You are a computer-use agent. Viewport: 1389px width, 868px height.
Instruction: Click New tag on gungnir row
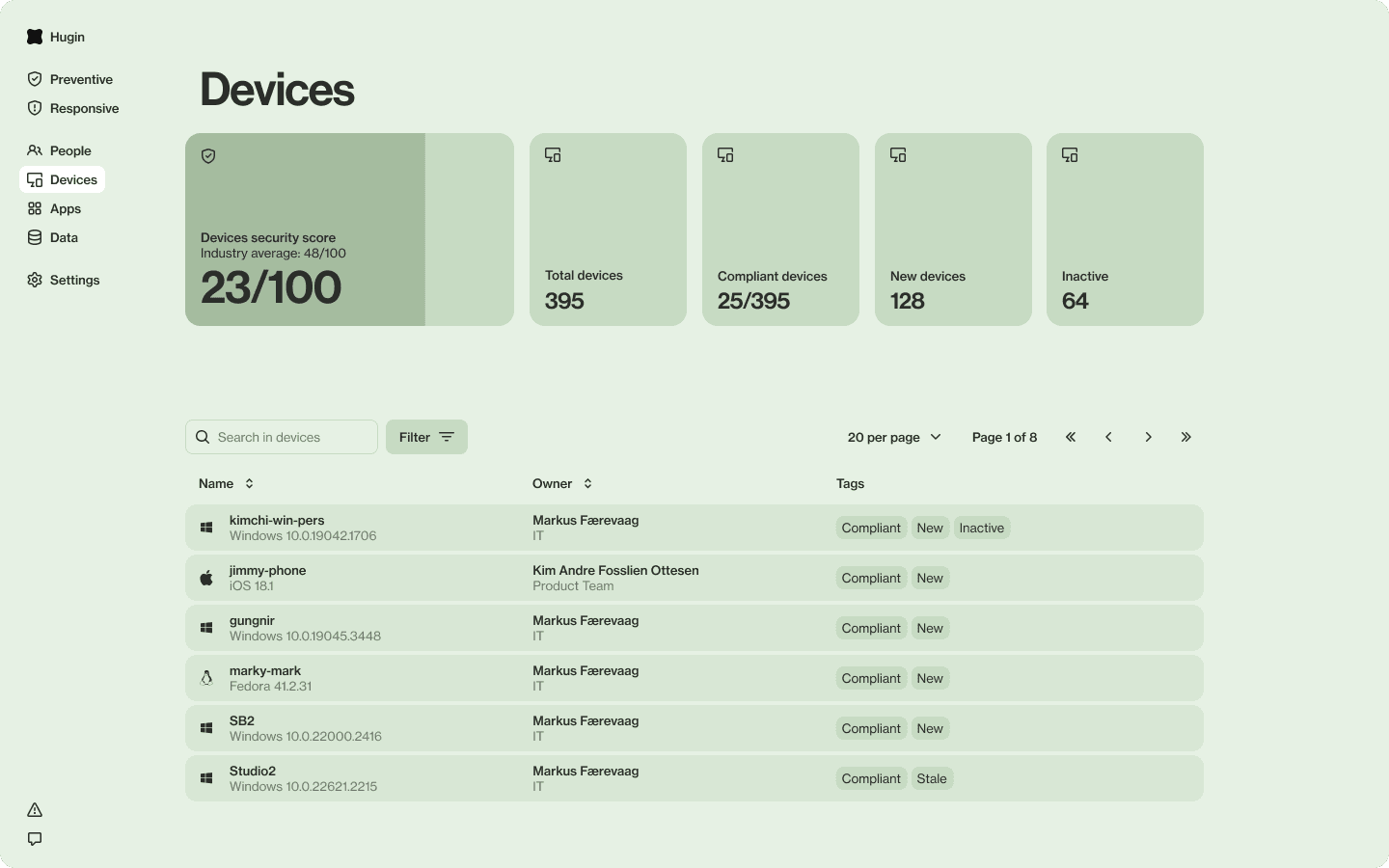[930, 628]
